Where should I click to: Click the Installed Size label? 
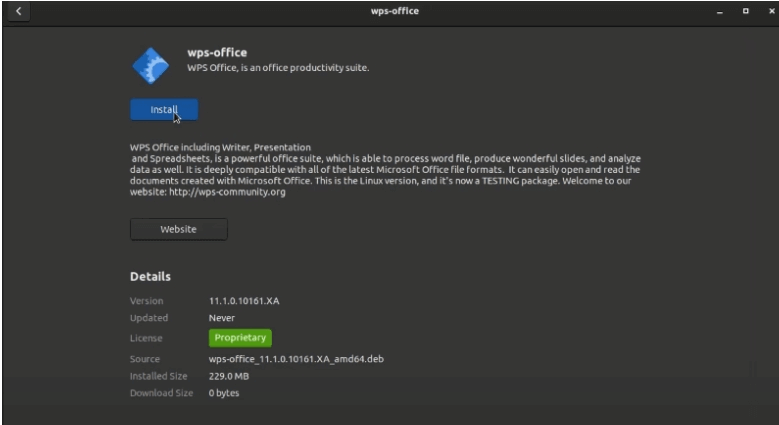(158, 376)
